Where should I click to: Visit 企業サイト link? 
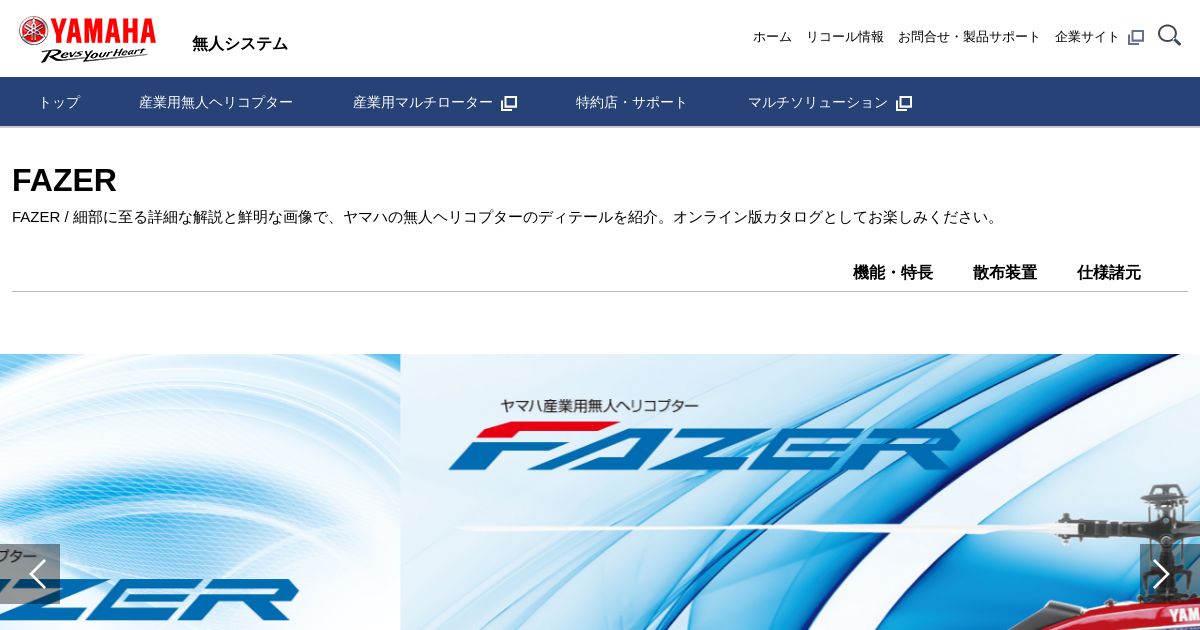click(x=1087, y=37)
